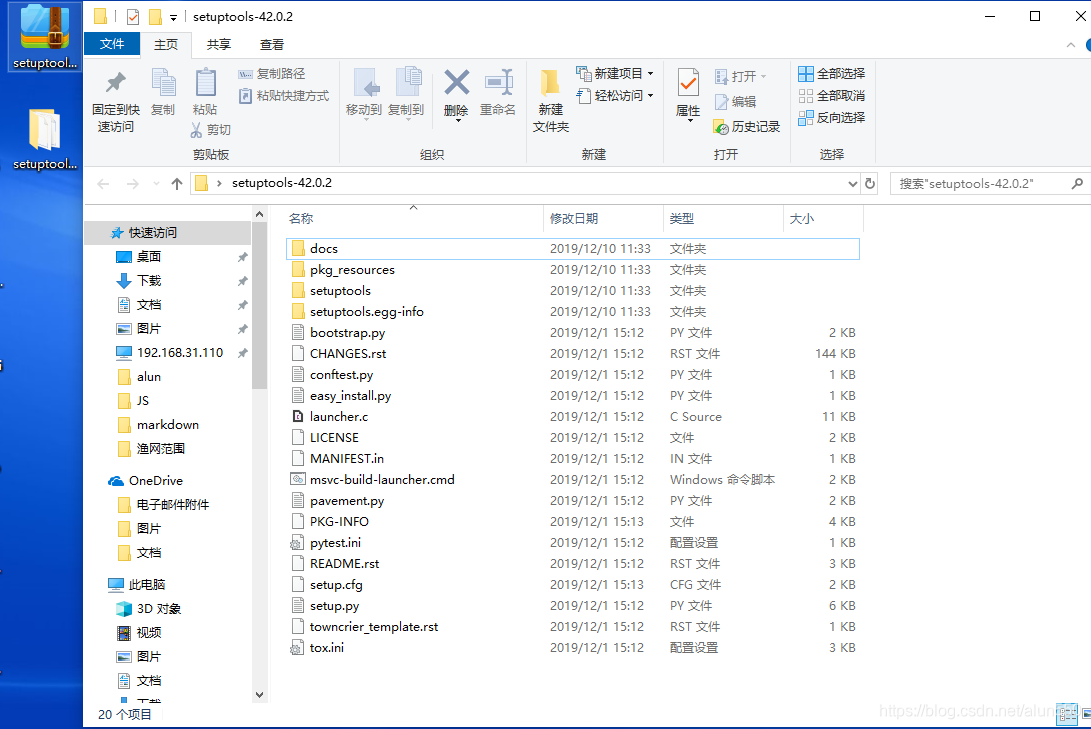Switch to the 查看 ribbon tab
Screen dimensions: 1091x729
[x=274, y=44]
